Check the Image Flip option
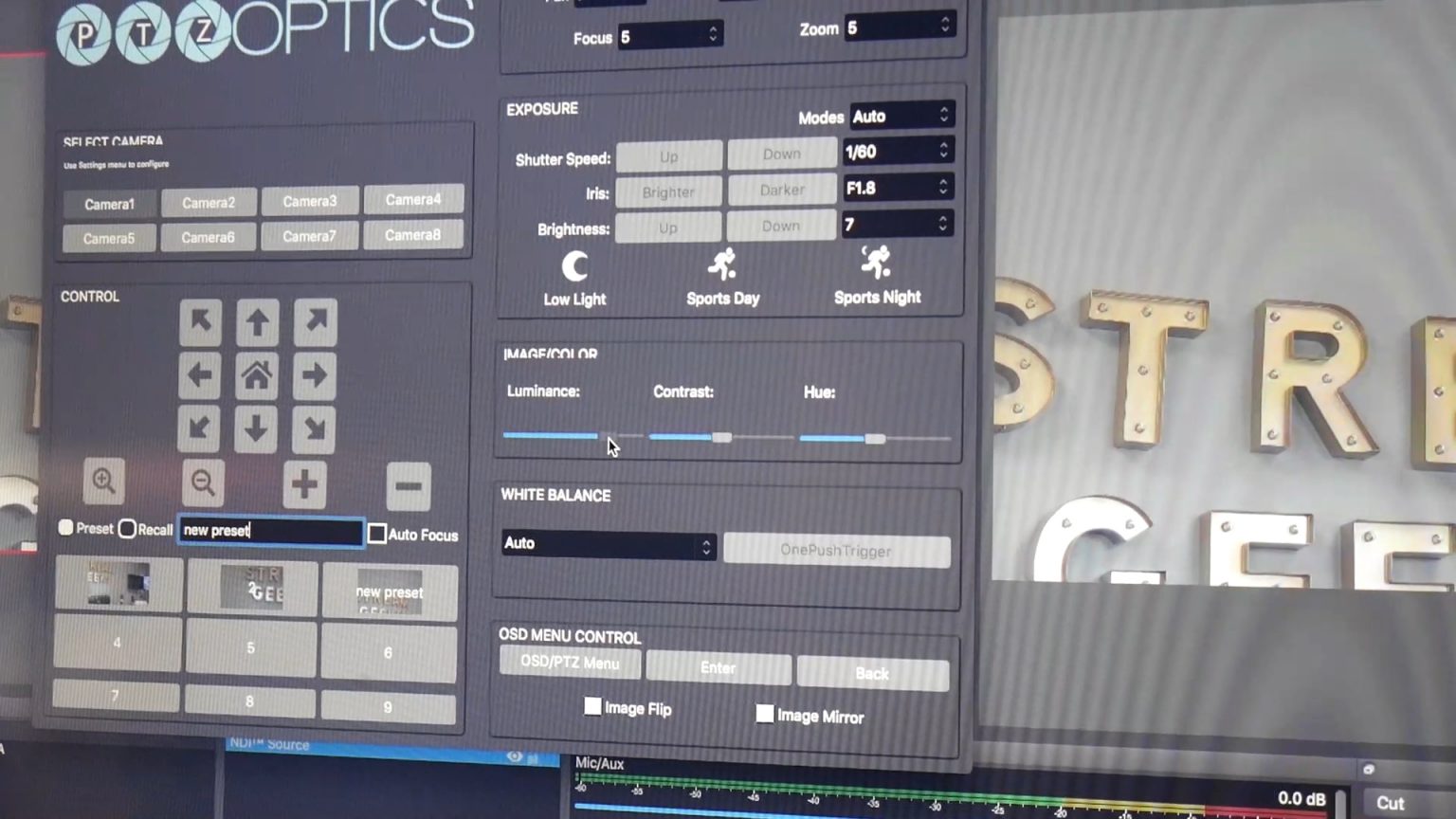Screen dimensions: 1456x819 click(x=592, y=705)
